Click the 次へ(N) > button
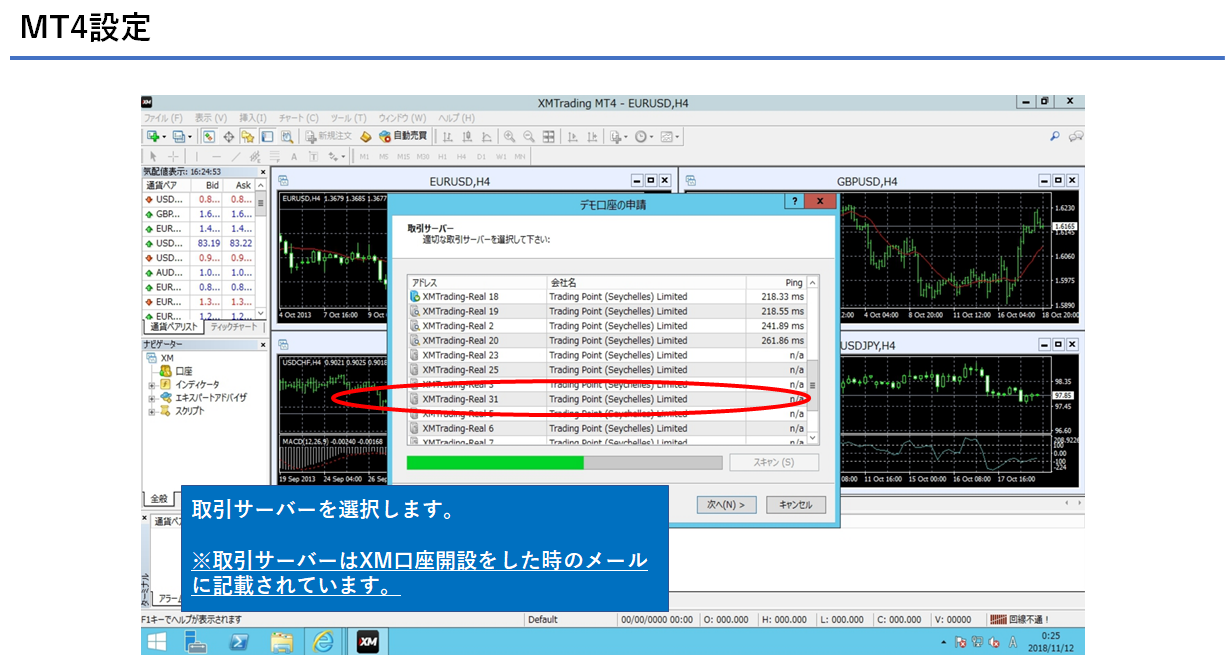This screenshot has height=655, width=1227. [726, 504]
